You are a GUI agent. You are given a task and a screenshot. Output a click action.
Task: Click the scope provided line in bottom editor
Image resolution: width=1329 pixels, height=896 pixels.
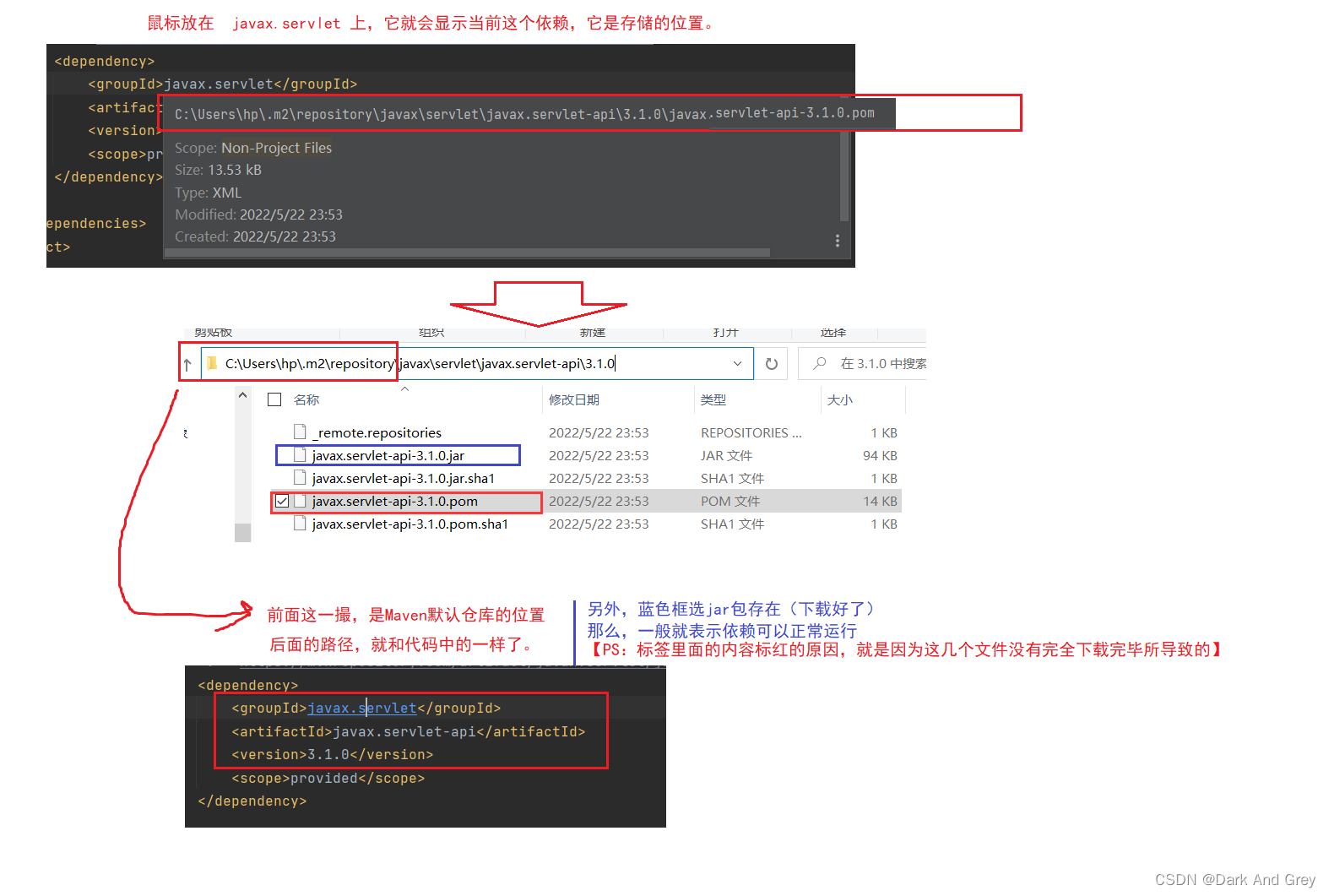click(x=328, y=778)
